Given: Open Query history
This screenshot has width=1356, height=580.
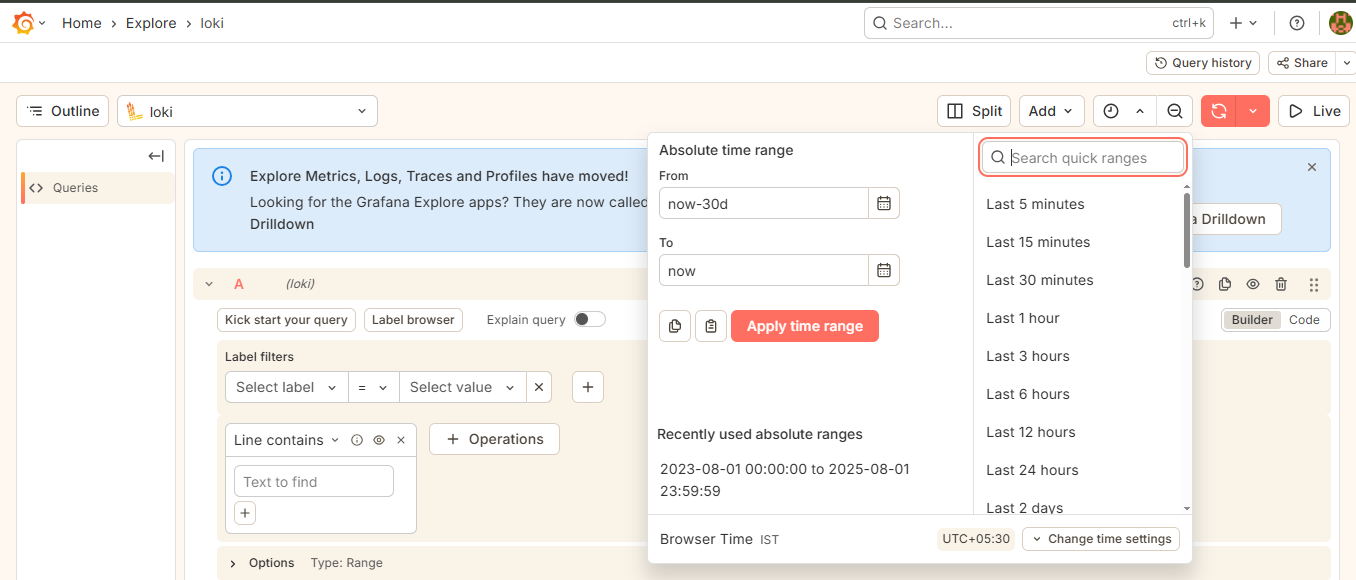Looking at the screenshot, I should pyautogui.click(x=1203, y=63).
